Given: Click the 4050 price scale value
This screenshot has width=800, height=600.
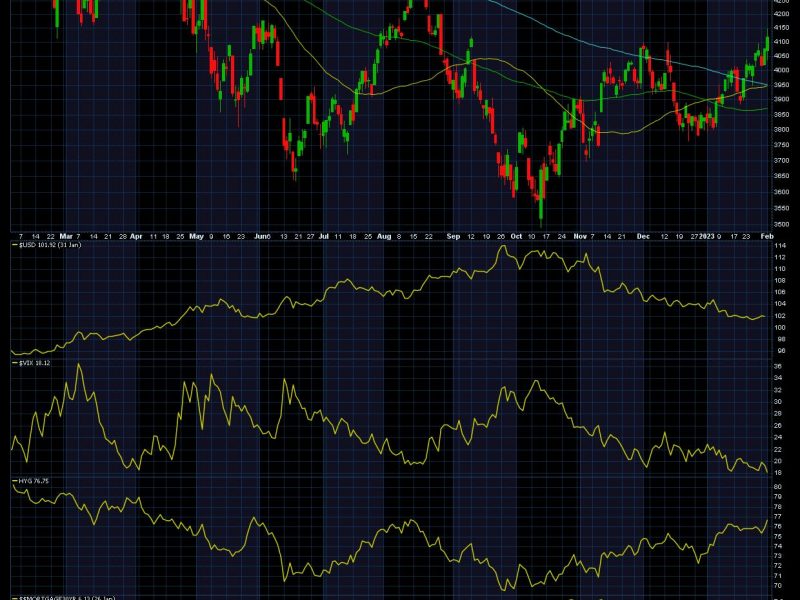Looking at the screenshot, I should [x=781, y=56].
